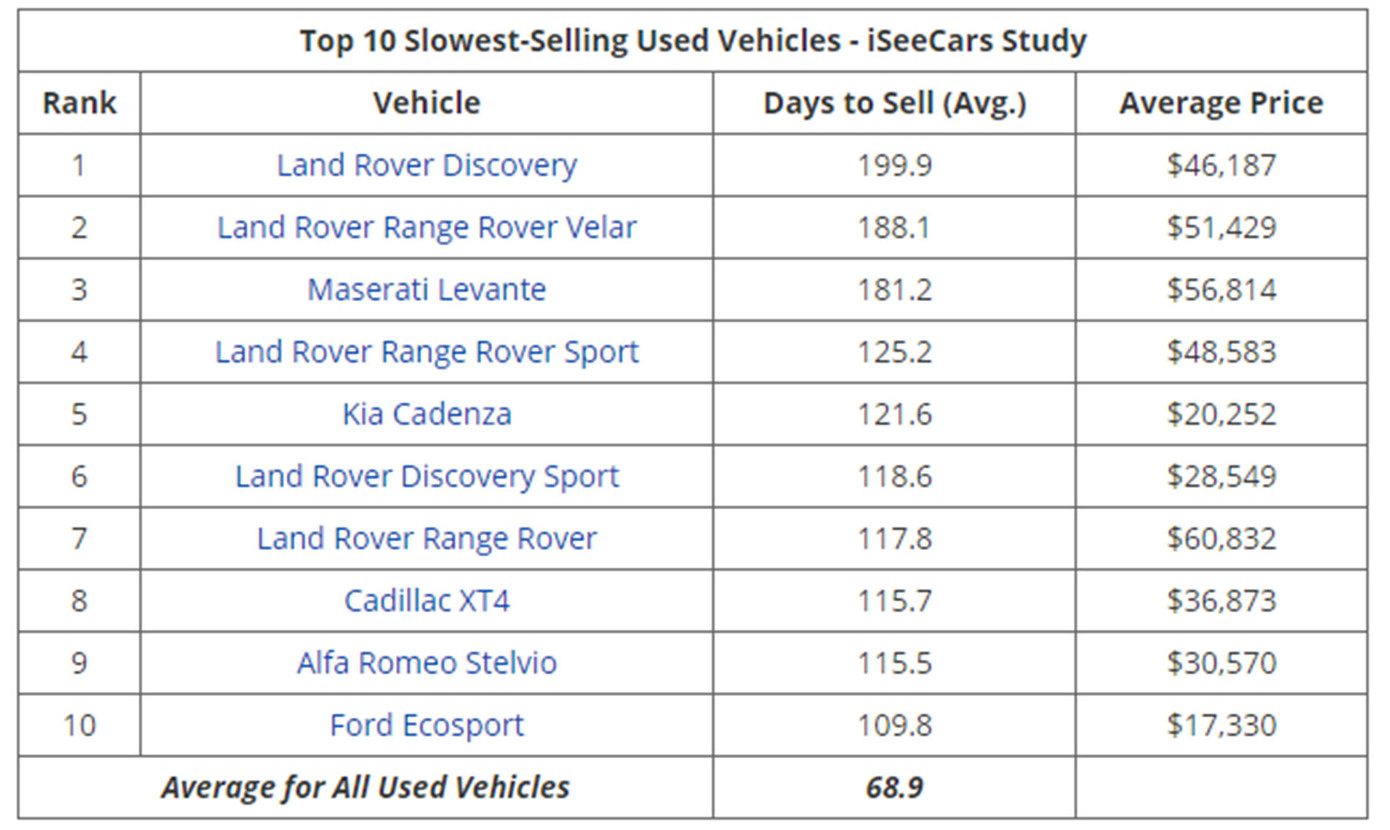
Task: Select the $17,330 price cell
Action: (x=1221, y=725)
